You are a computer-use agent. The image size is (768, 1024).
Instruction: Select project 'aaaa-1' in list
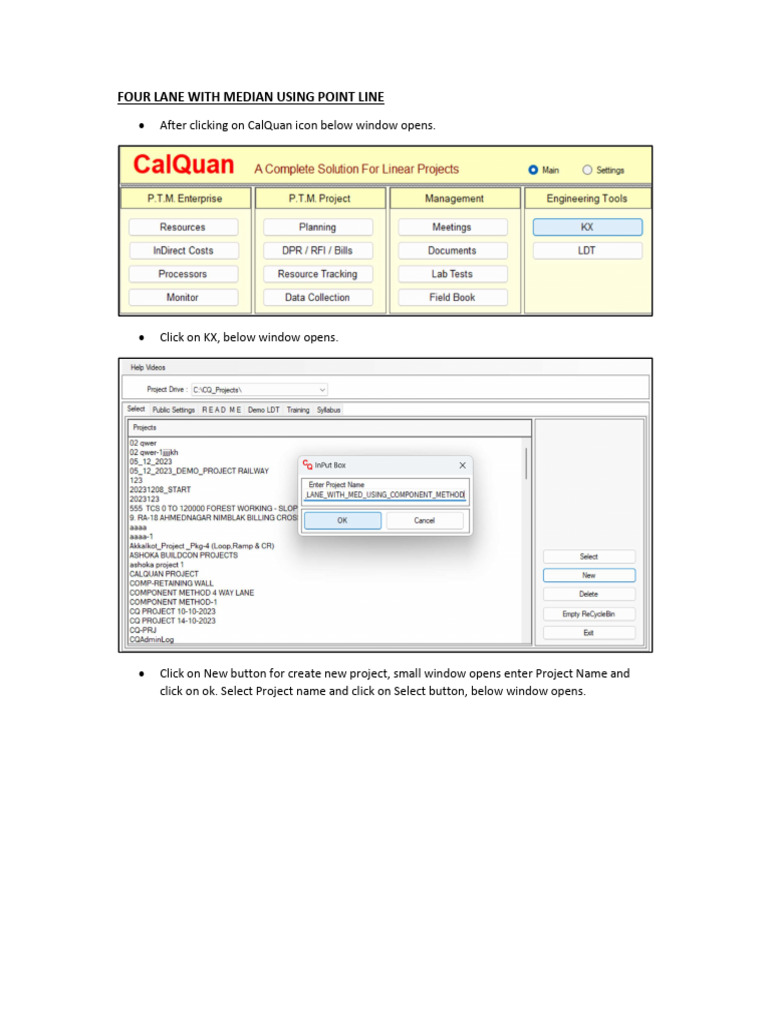coord(141,537)
